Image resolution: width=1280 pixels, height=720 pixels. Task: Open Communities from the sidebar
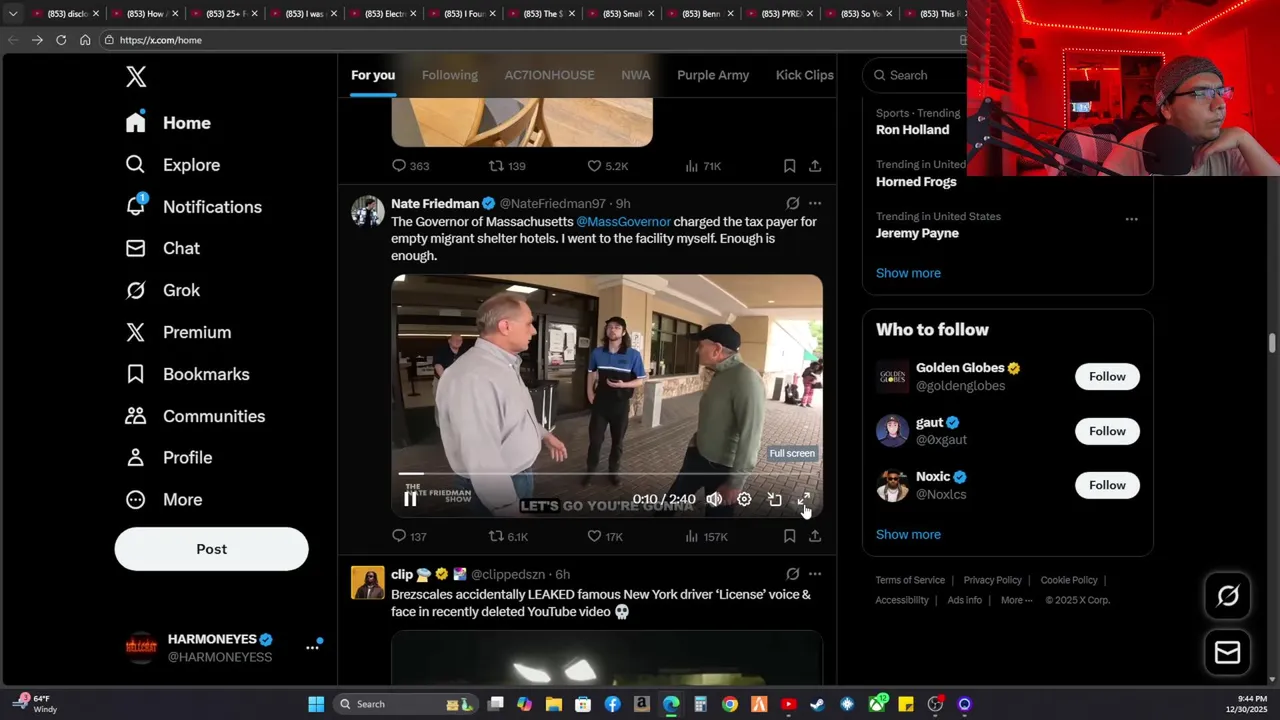point(195,416)
